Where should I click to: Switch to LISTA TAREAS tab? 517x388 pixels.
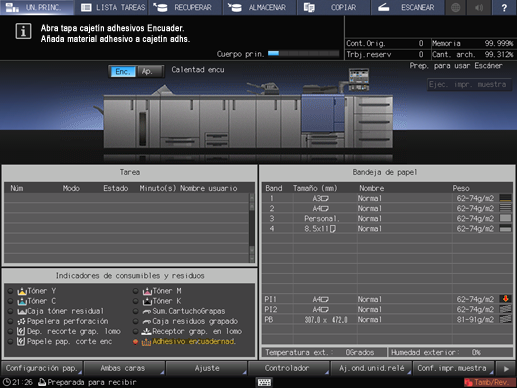point(113,7)
